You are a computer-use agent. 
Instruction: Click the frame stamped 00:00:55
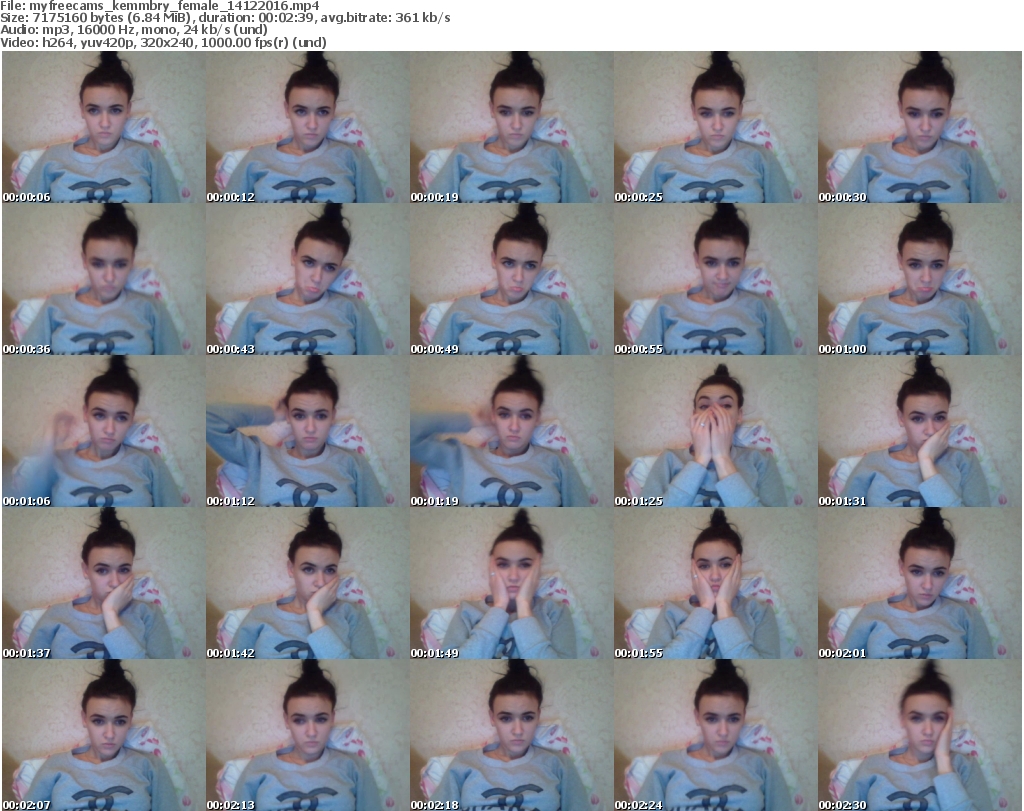[x=715, y=279]
